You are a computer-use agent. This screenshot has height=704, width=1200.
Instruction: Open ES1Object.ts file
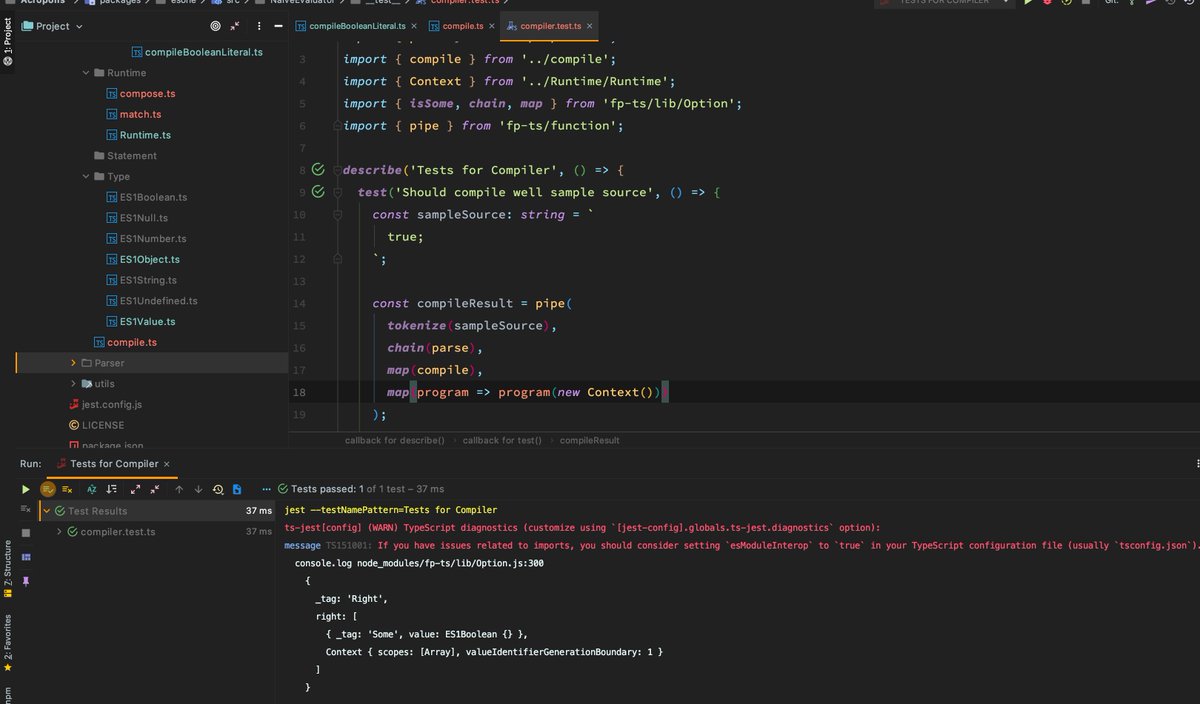[143, 259]
